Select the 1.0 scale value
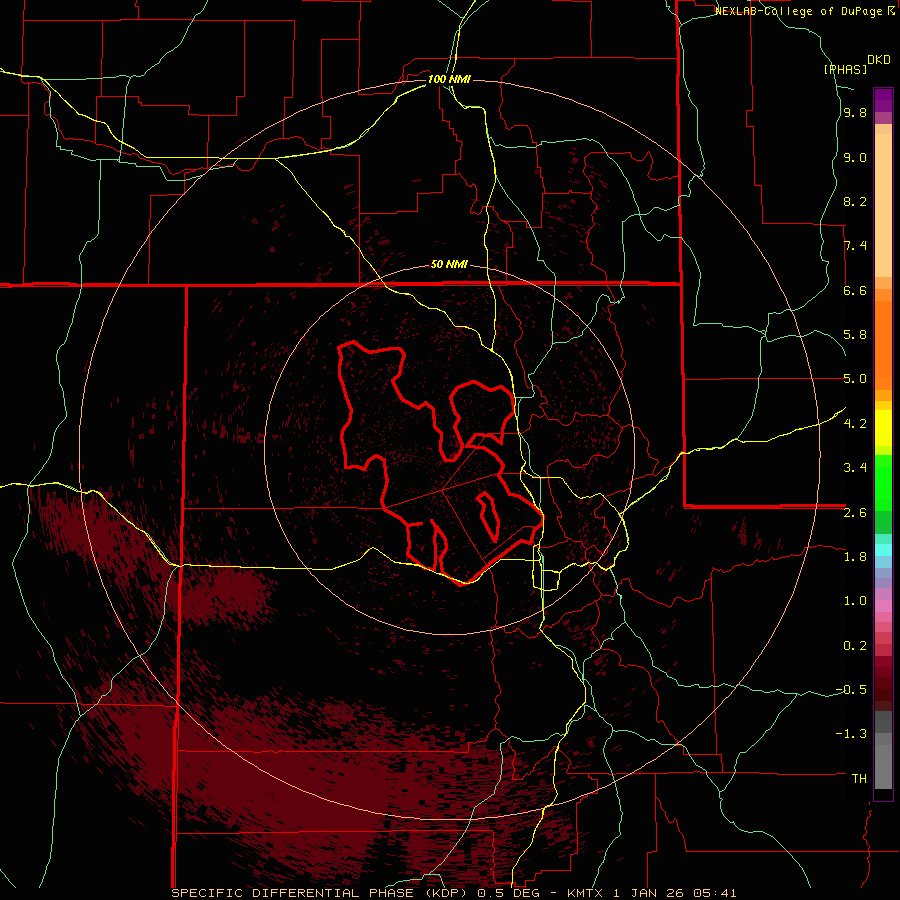Screen dimensions: 900x900 855,601
